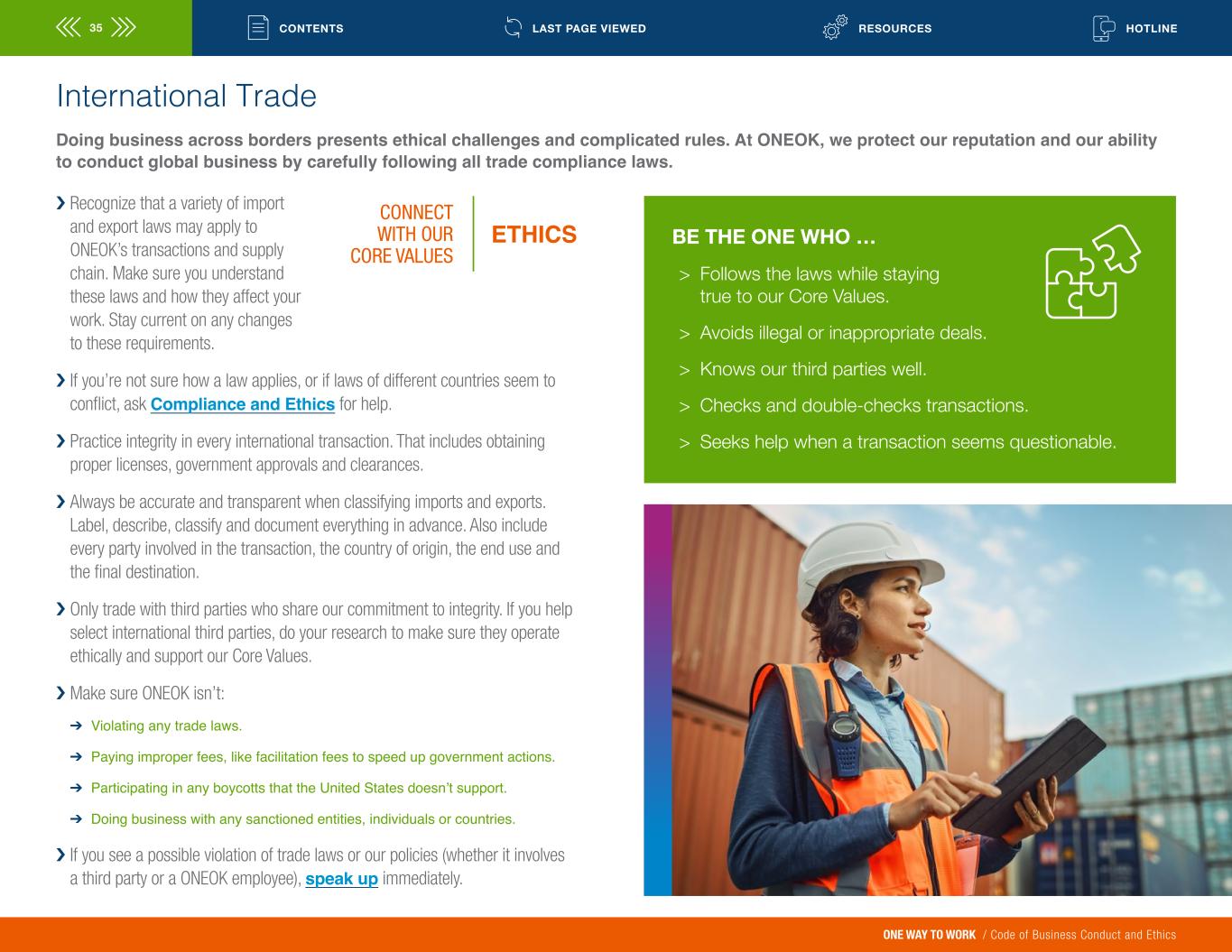This screenshot has height=952, width=1232.
Task: Click the International Trade page heading
Action: point(187,96)
